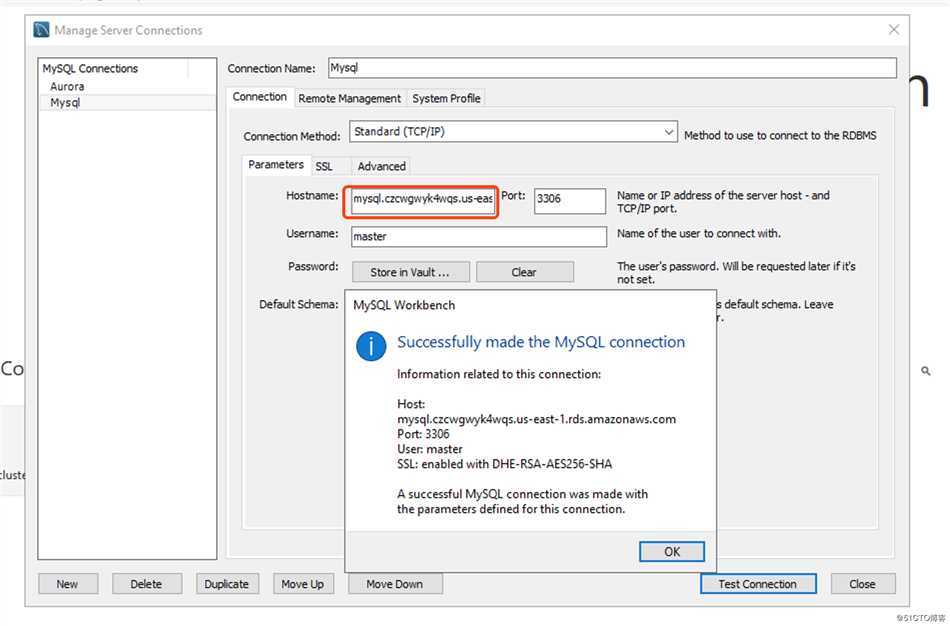
Task: Click the 'Successfully made the MySQL connection' heading
Action: [541, 342]
